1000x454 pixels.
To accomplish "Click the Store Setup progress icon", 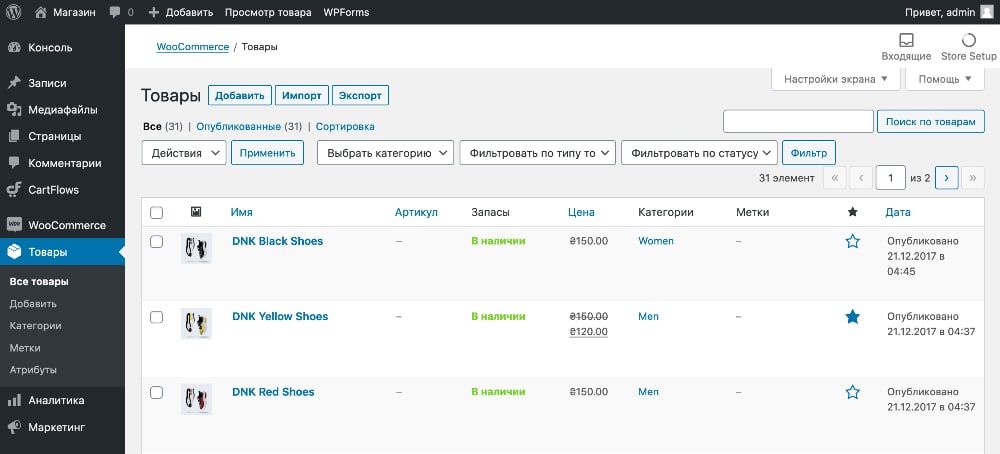I will point(968,41).
